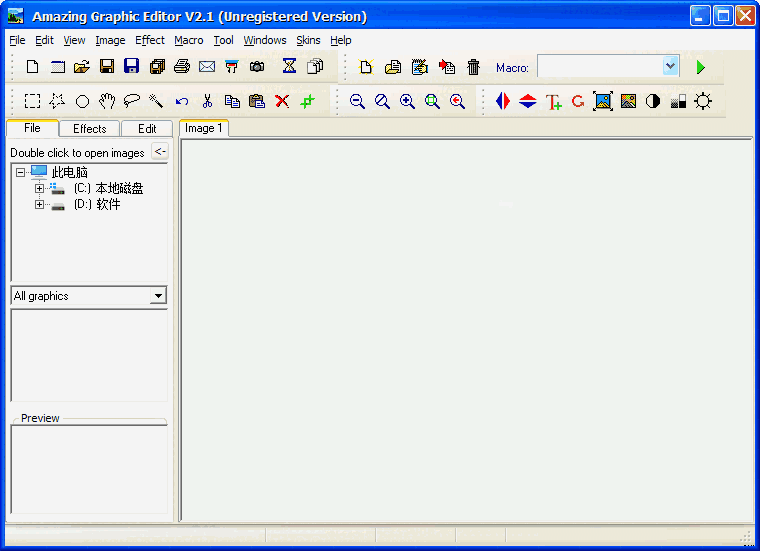
Task: Select the polygon star selection tool
Action: [57, 101]
